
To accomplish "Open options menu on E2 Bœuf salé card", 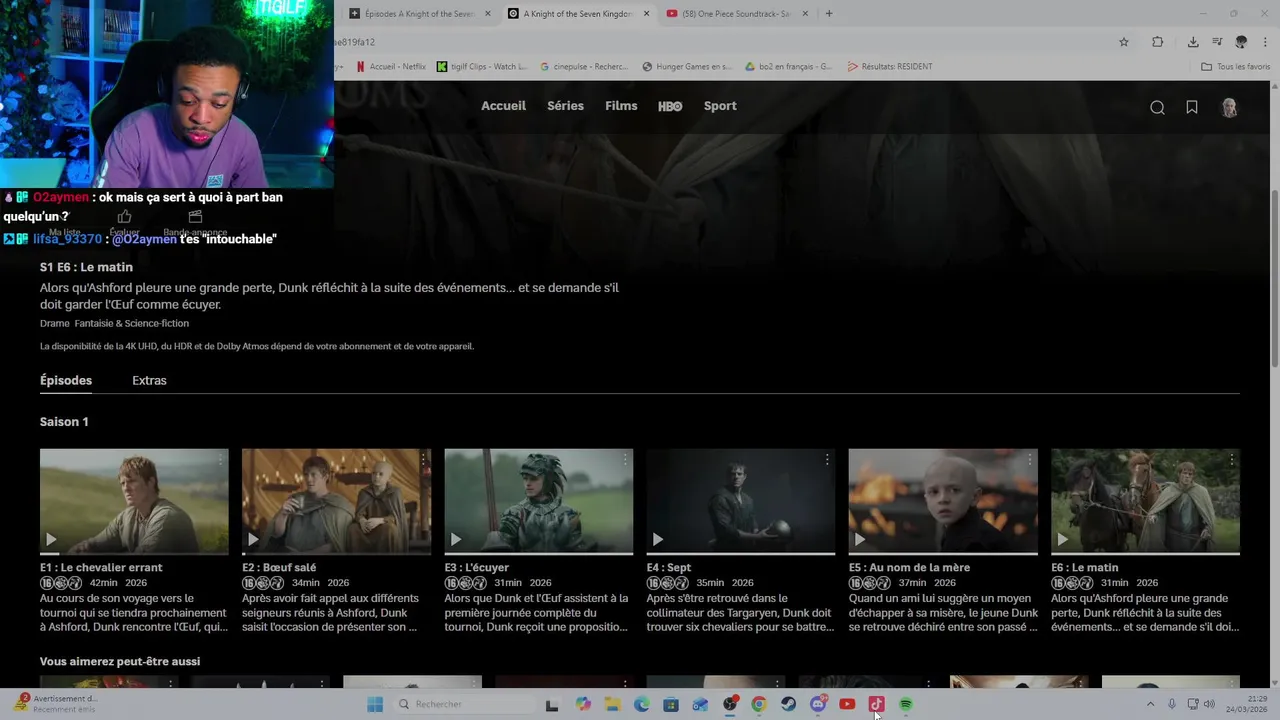I will pos(423,459).
